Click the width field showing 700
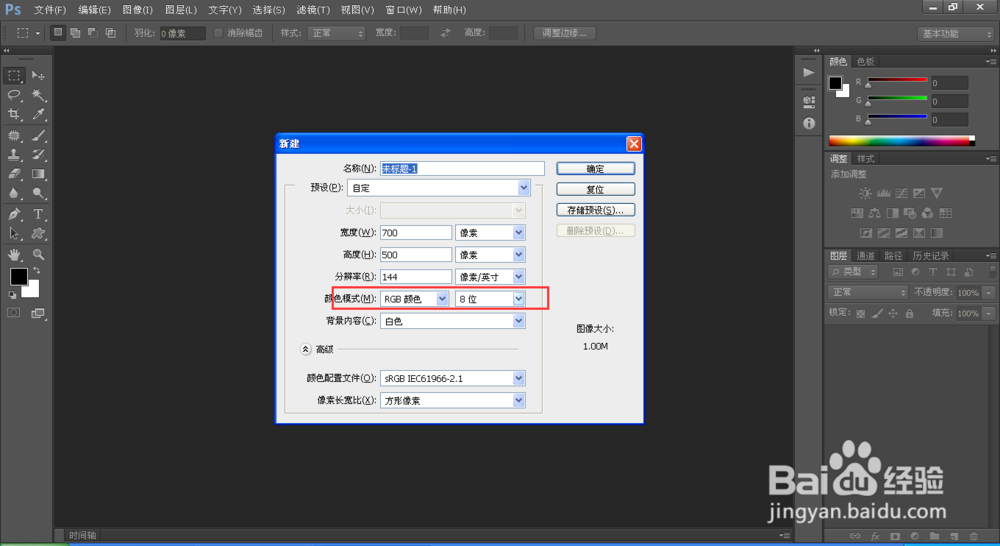The width and height of the screenshot is (1000, 546). (x=416, y=233)
